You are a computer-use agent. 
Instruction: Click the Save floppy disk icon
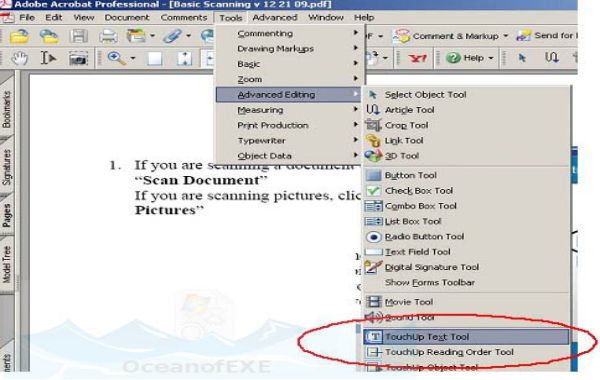(x=78, y=36)
